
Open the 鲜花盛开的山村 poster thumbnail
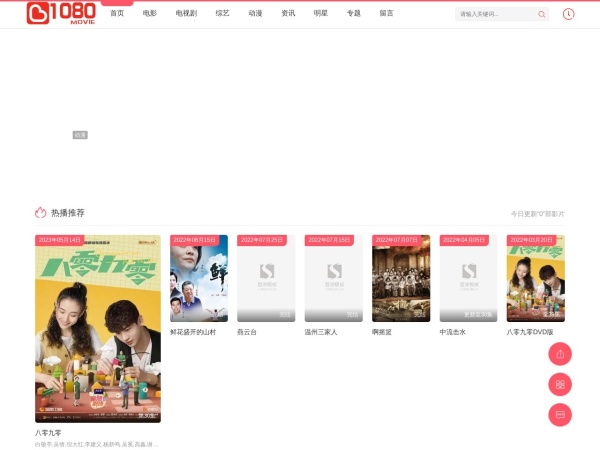point(198,278)
